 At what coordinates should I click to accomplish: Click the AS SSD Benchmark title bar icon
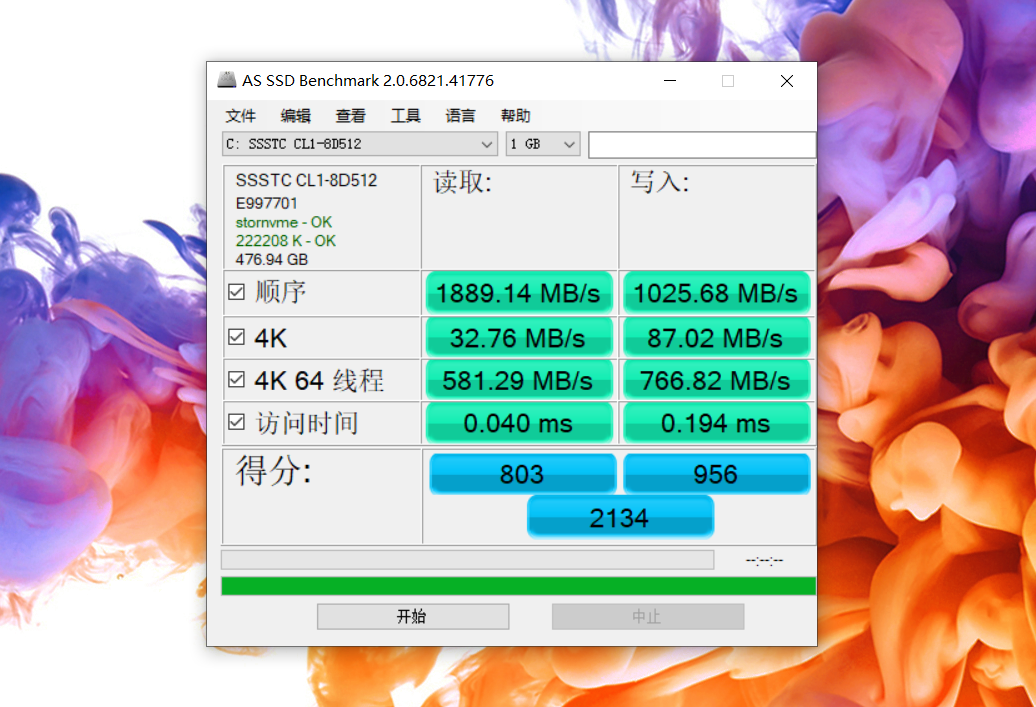[225, 80]
